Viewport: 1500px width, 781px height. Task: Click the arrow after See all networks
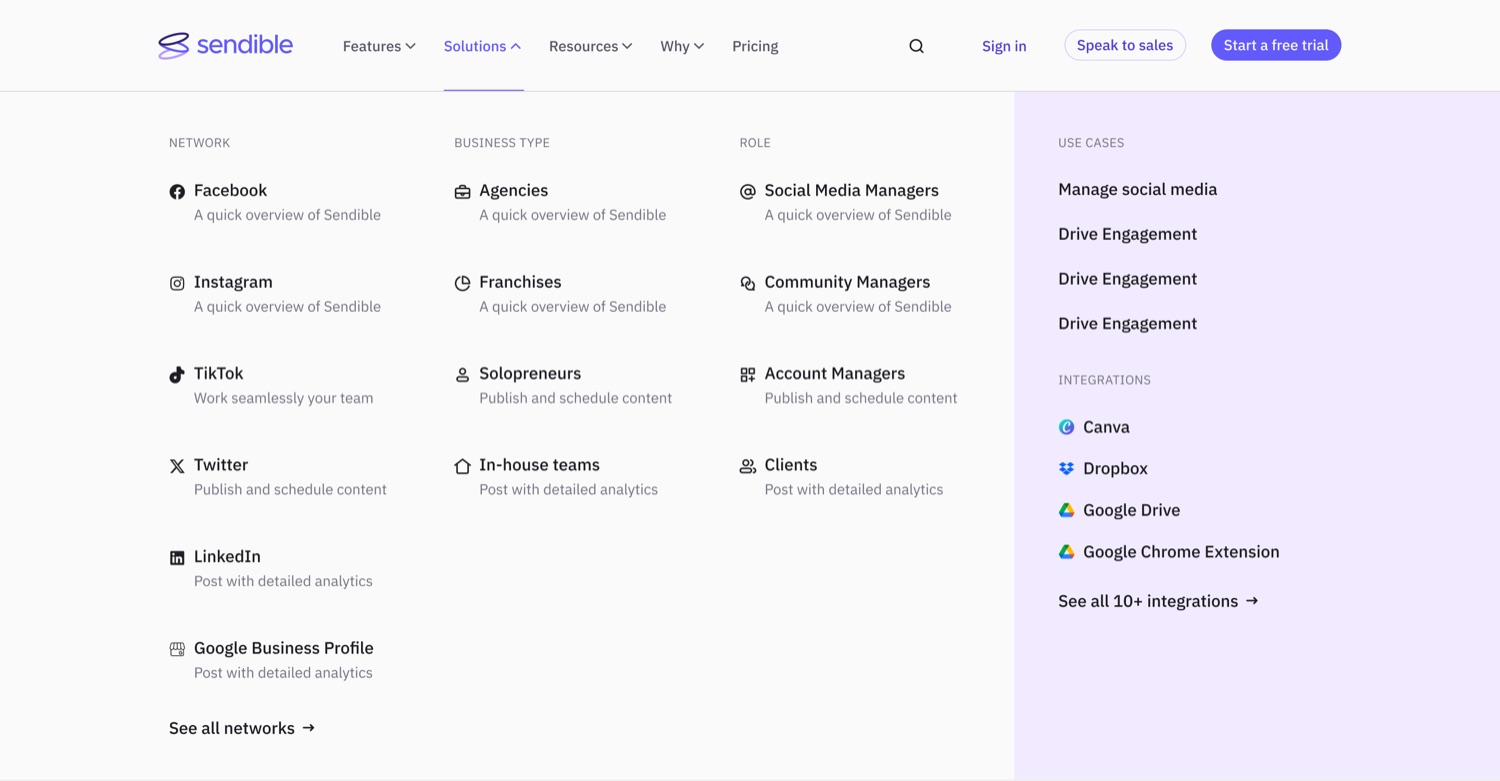coord(309,728)
